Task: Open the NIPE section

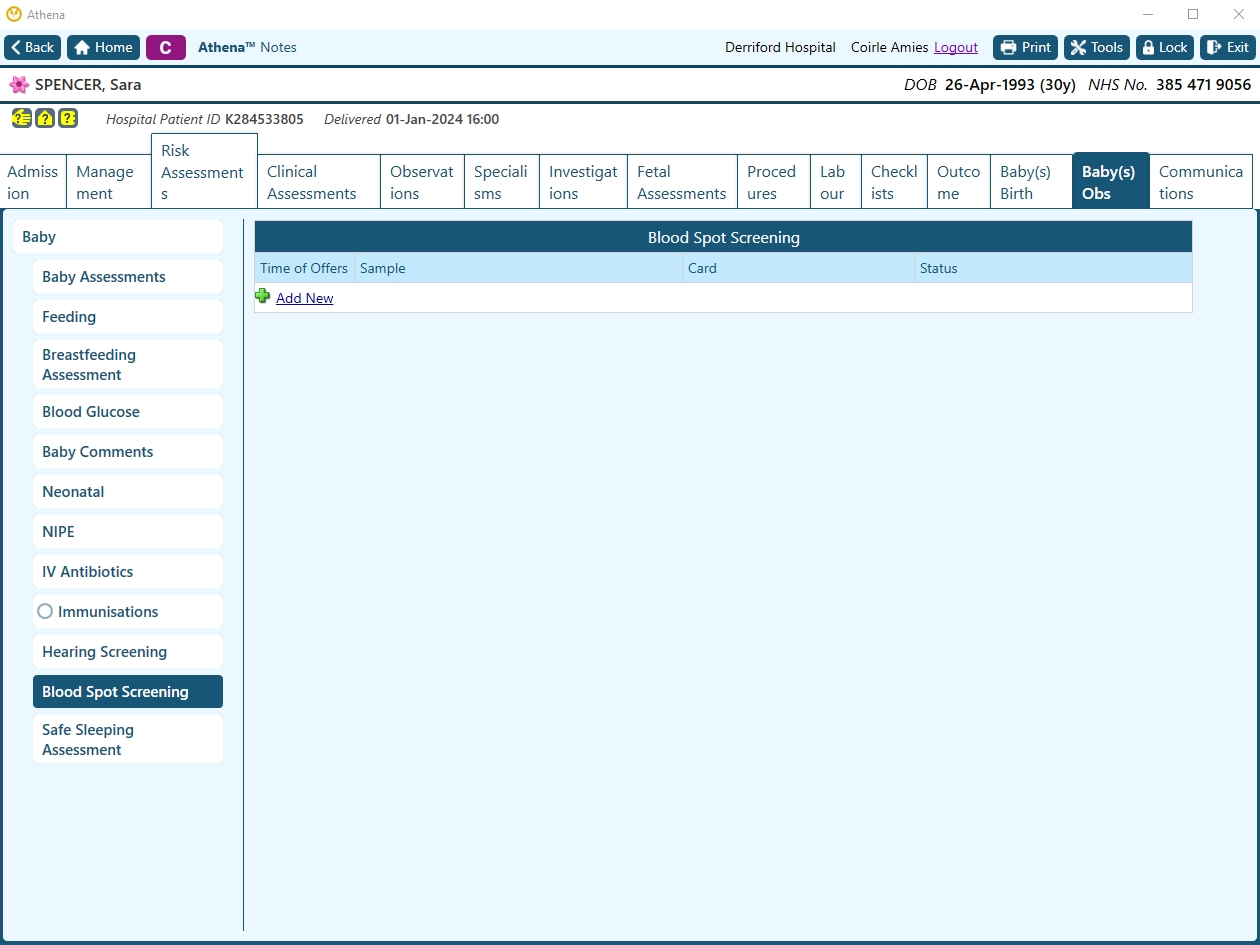Action: [128, 532]
